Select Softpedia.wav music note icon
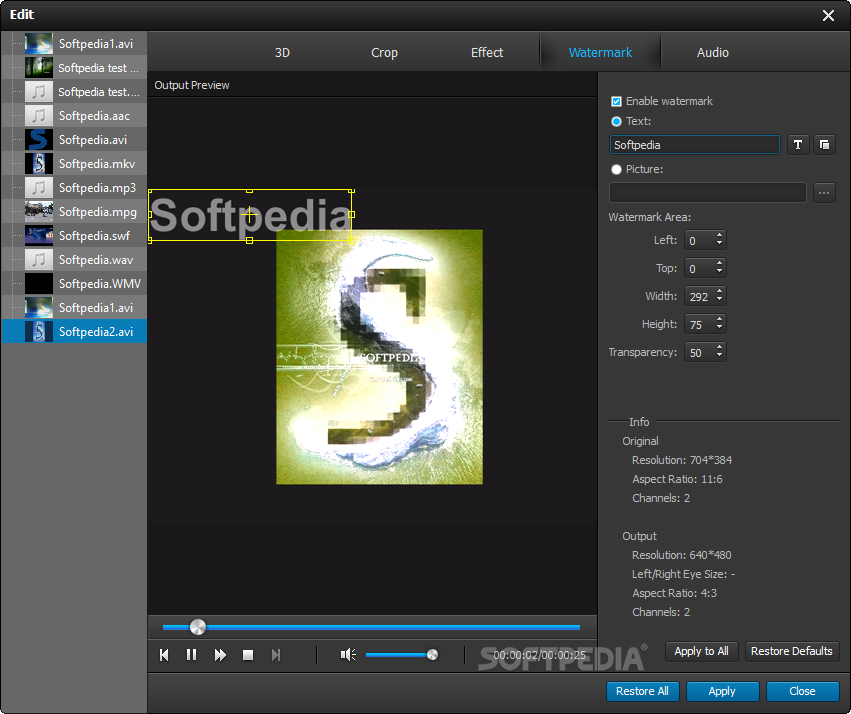 39,259
